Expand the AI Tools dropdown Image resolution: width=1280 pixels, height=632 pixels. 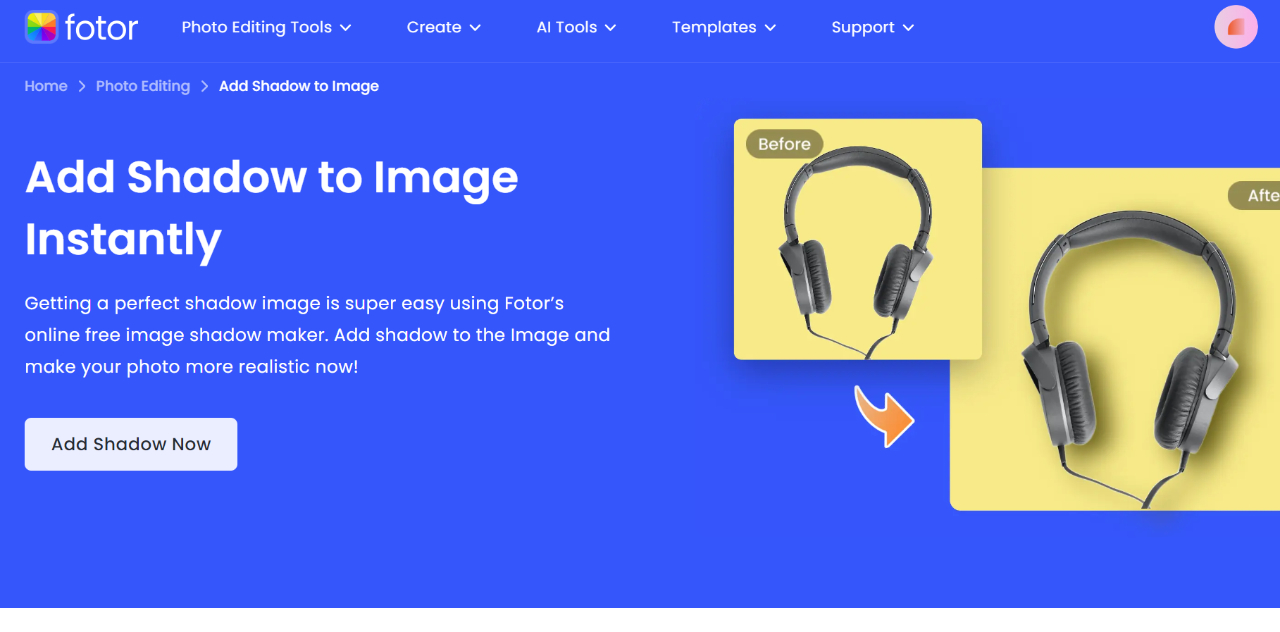[x=576, y=28]
